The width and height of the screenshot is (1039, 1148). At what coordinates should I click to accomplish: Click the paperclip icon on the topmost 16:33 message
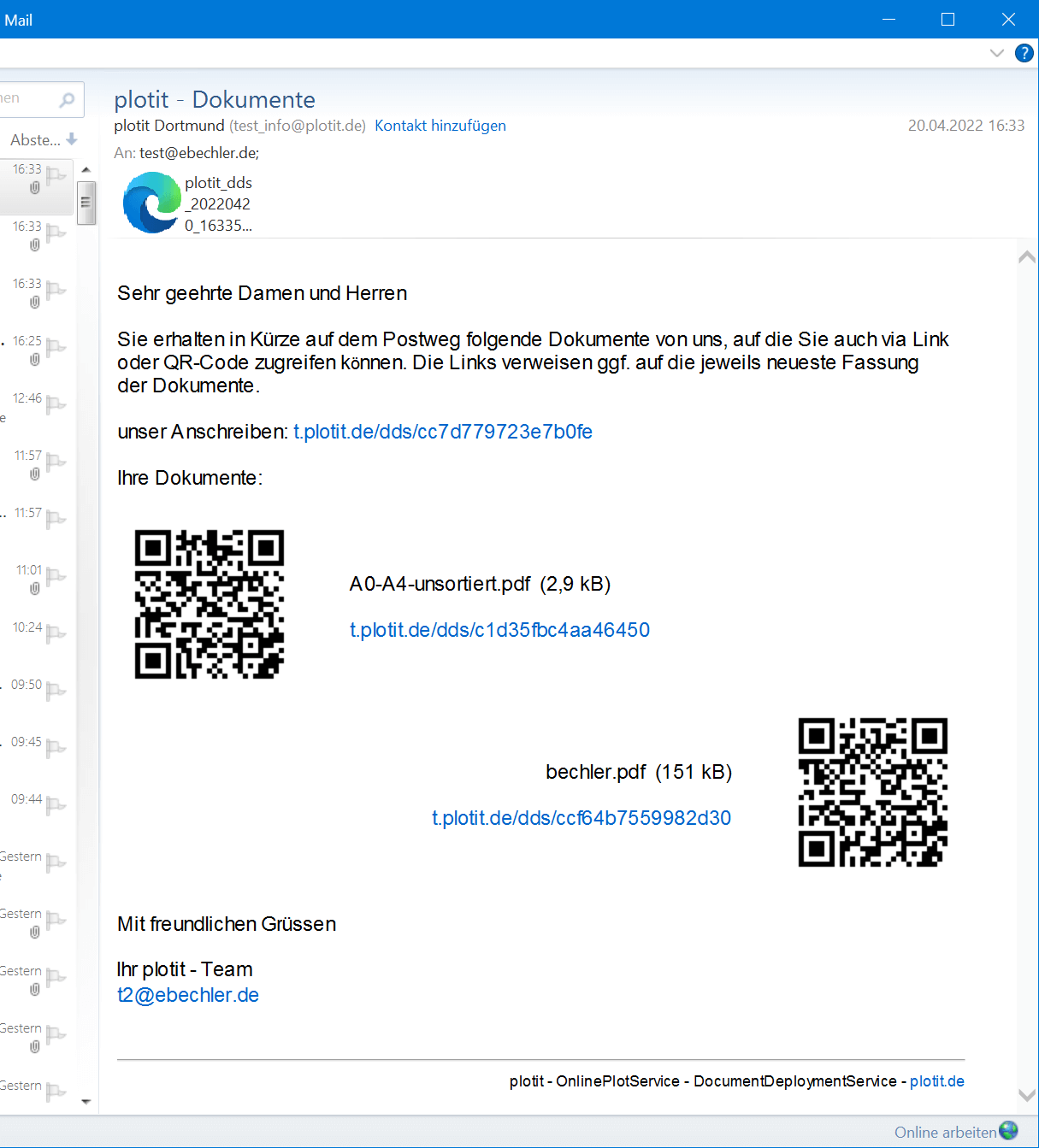click(x=34, y=186)
